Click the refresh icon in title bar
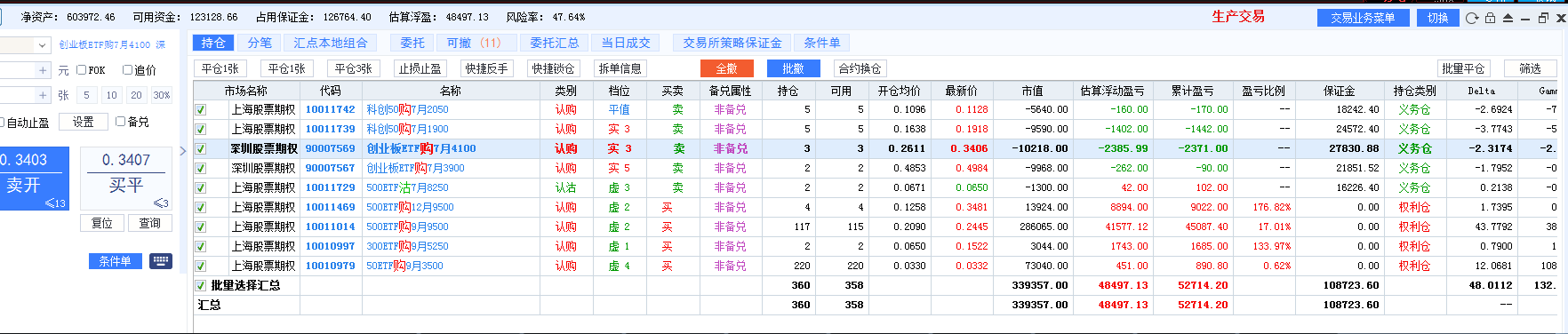The image size is (1568, 334). tap(1473, 18)
